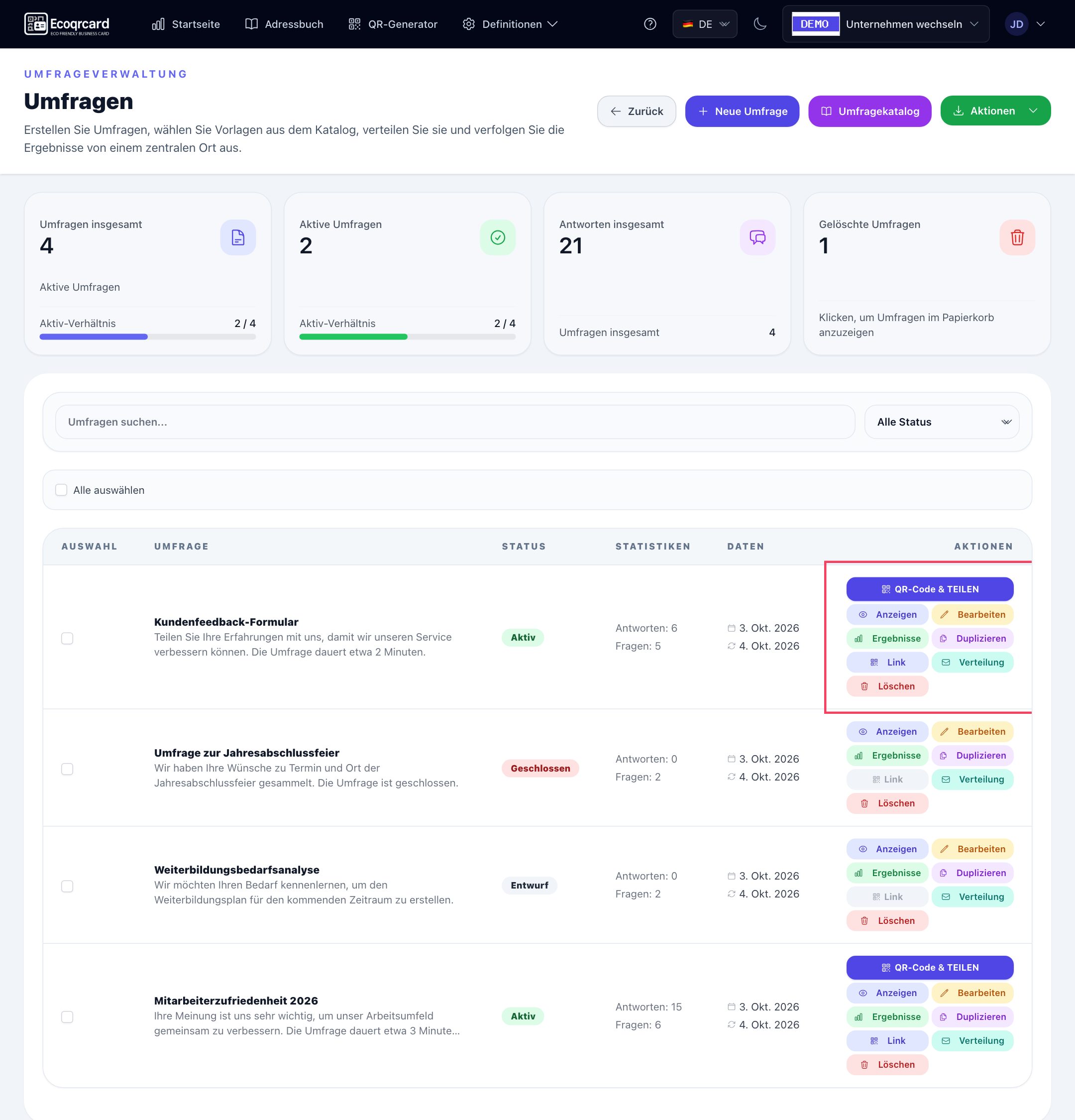Select the Weiterbildungsbedarfsanalyse checkbox

[67, 886]
